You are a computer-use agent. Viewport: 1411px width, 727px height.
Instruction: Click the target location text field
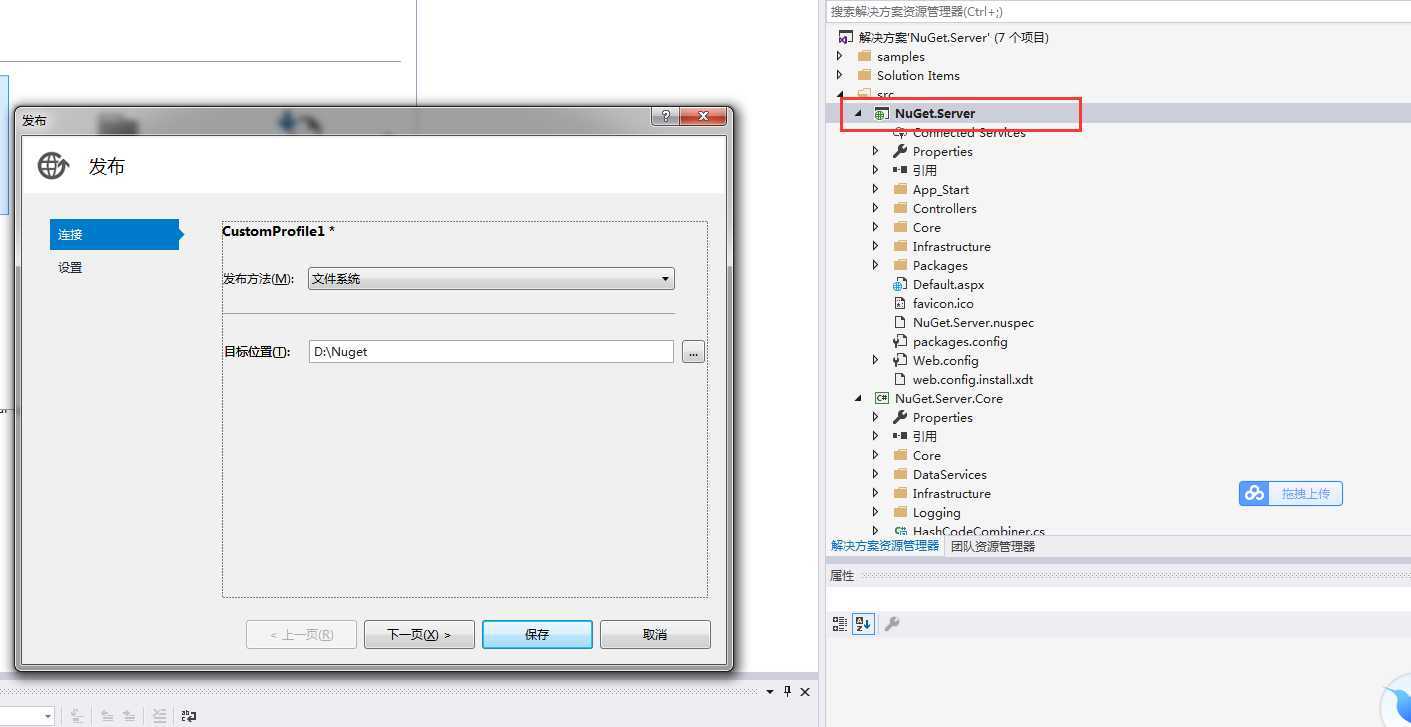(491, 351)
